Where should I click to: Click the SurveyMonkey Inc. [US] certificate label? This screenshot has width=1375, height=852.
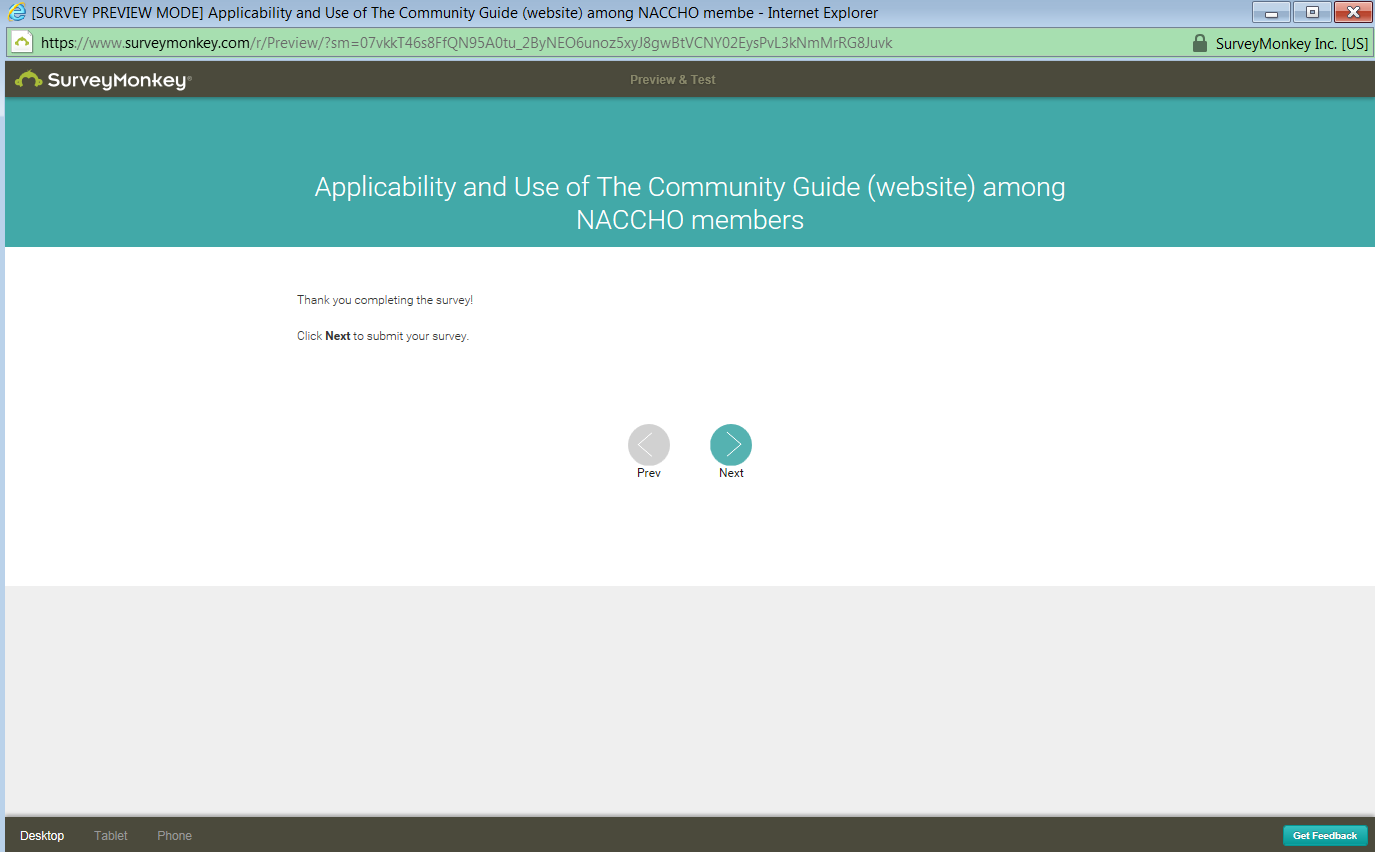(1292, 43)
